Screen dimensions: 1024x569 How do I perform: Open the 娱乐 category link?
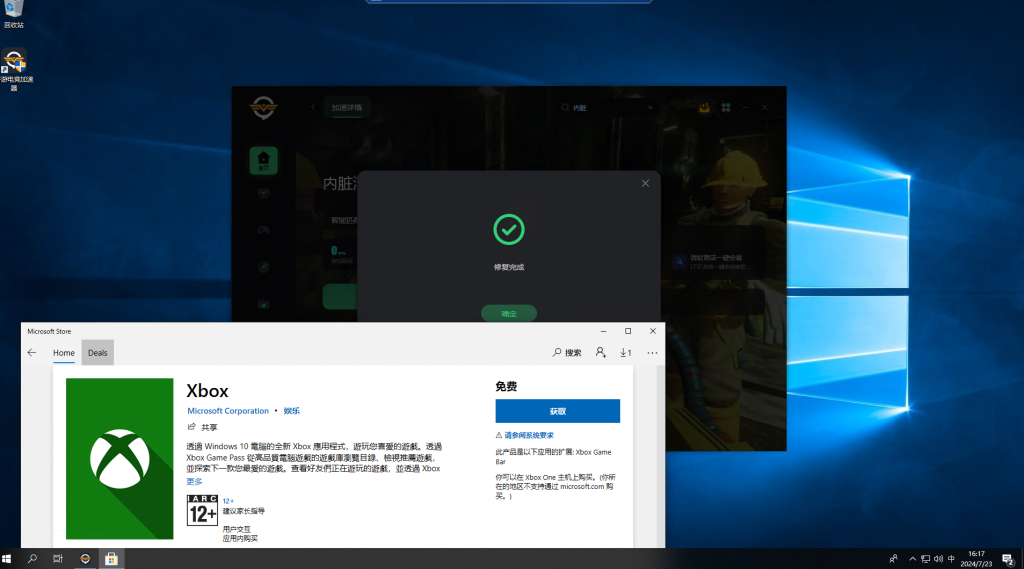[292, 411]
